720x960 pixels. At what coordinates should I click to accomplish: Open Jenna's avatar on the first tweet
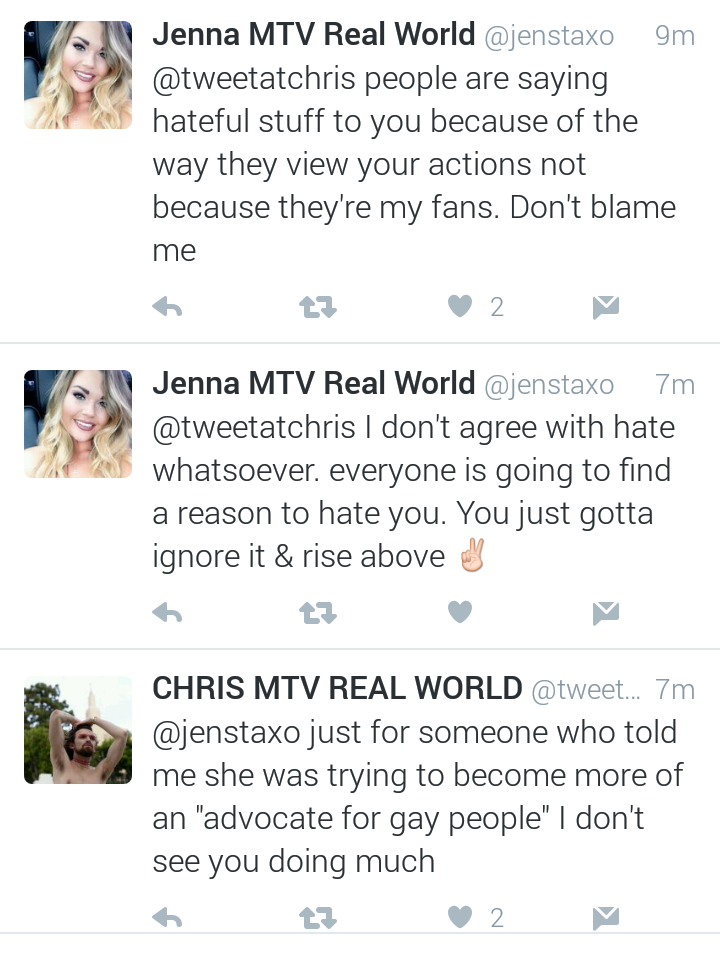click(78, 75)
